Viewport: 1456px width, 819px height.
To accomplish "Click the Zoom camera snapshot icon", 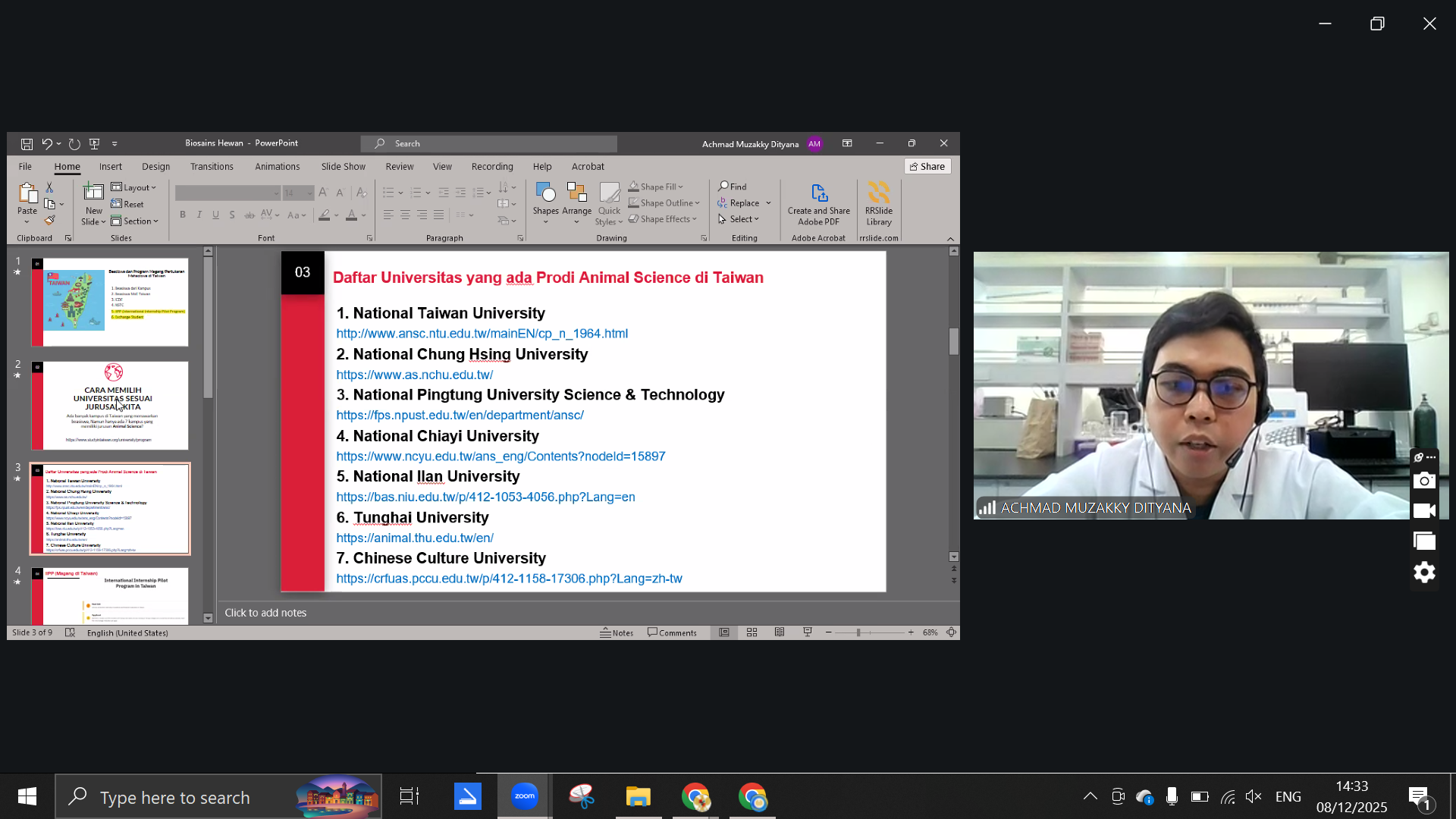I will coord(1424,481).
